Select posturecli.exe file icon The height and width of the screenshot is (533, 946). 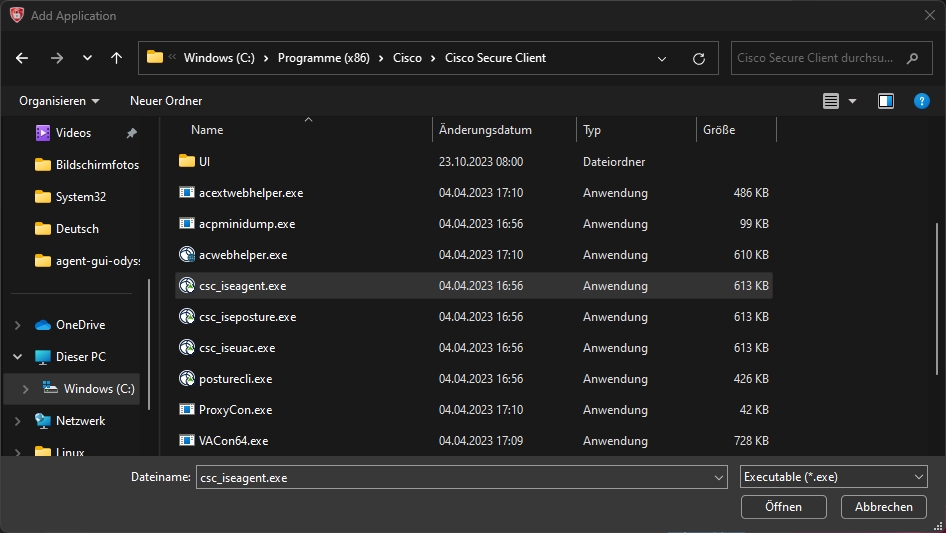(x=187, y=378)
